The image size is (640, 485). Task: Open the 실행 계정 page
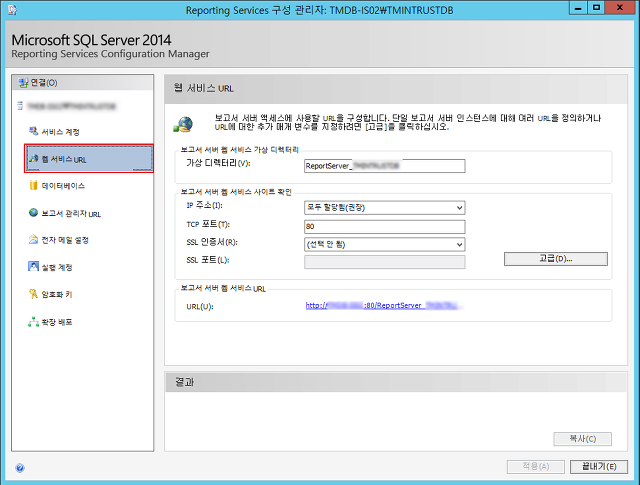[x=57, y=267]
